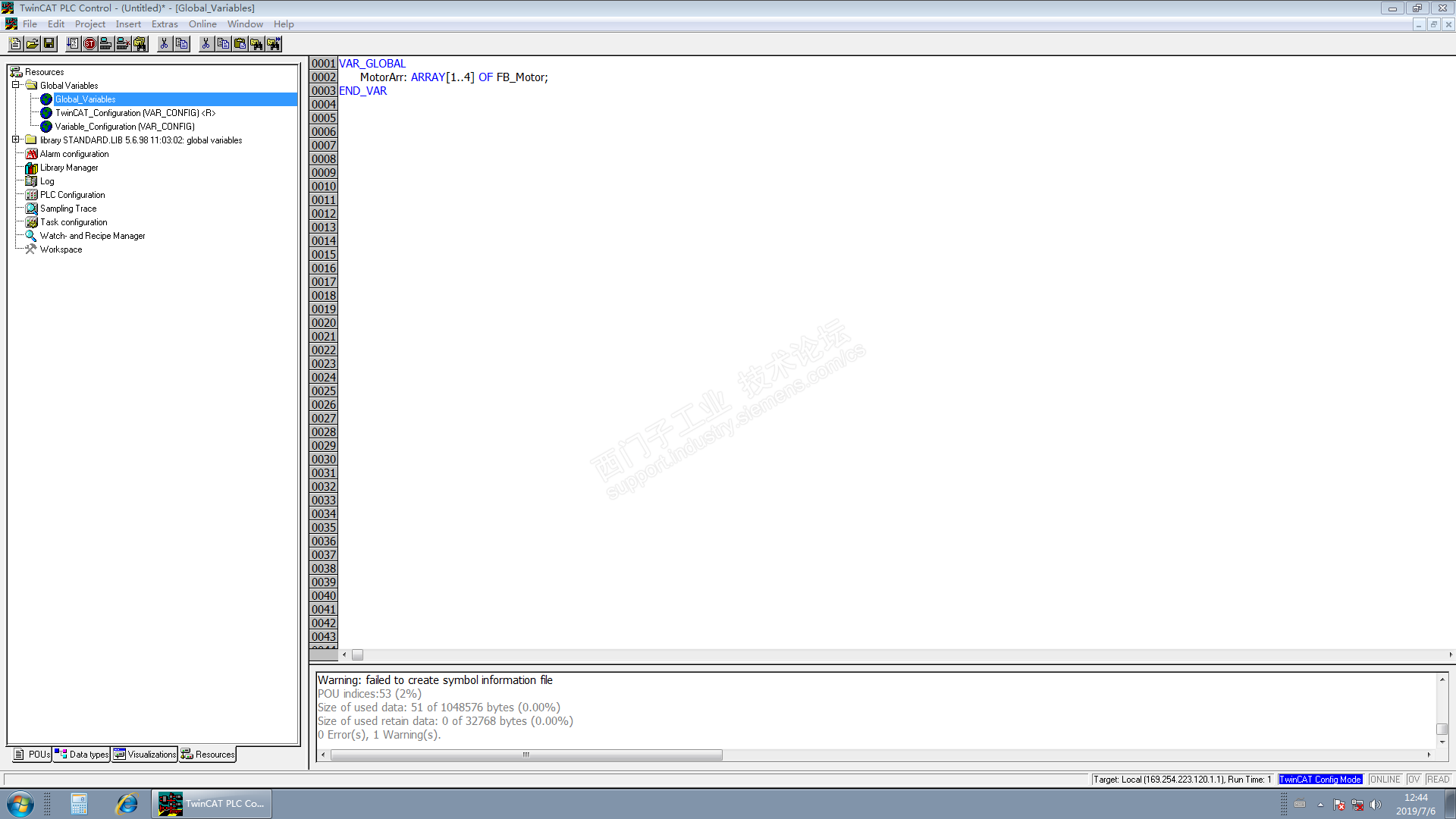The height and width of the screenshot is (819, 1456).
Task: Select Variable_Configuration (VAR_CONFIG) item
Action: [x=124, y=127]
